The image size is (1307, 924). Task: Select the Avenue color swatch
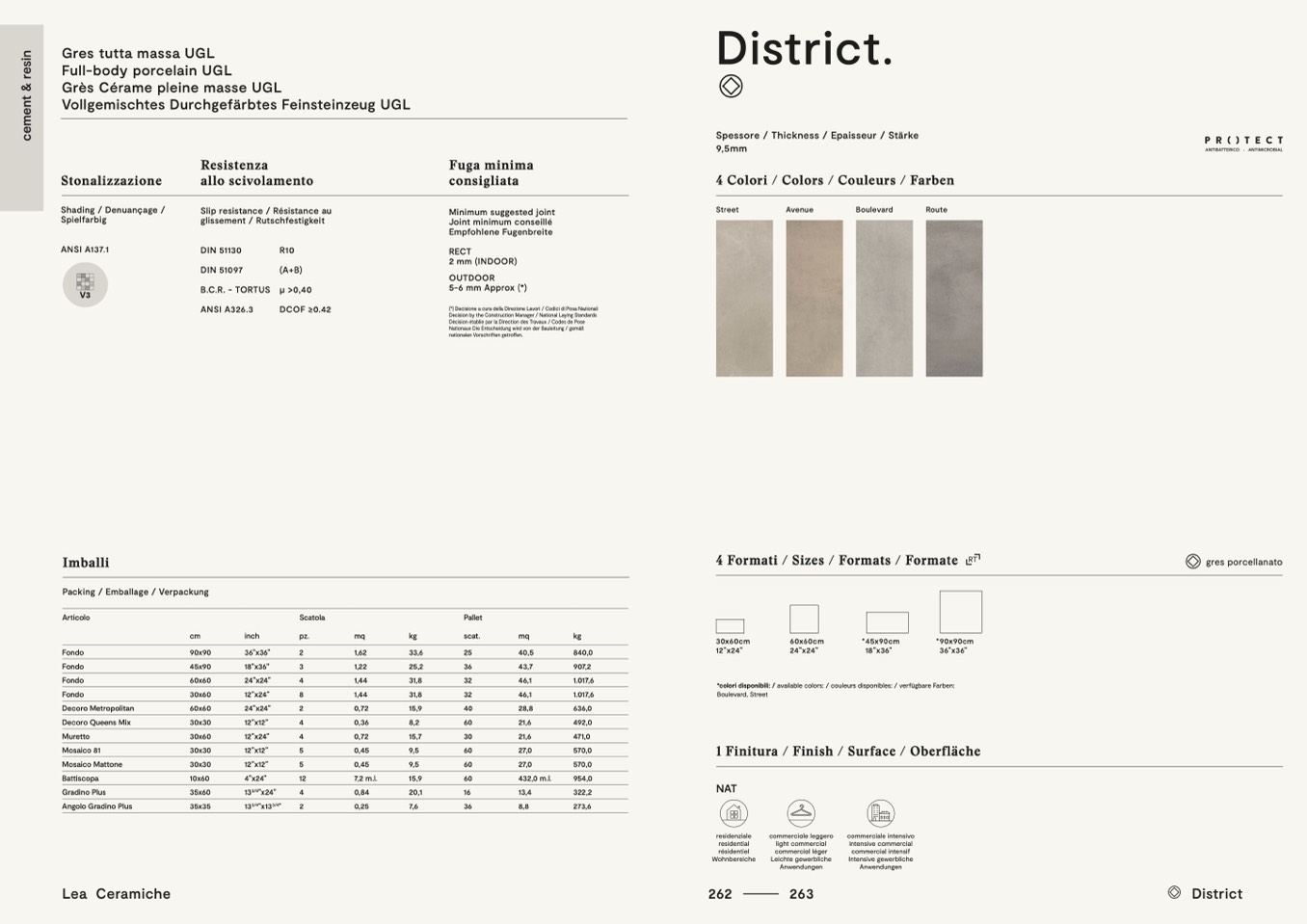click(814, 298)
